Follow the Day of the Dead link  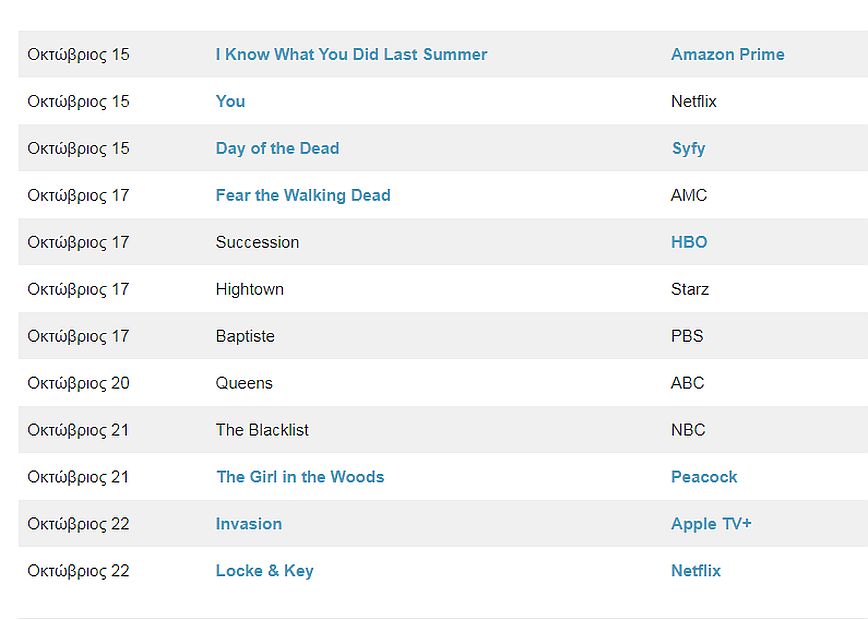coord(277,148)
